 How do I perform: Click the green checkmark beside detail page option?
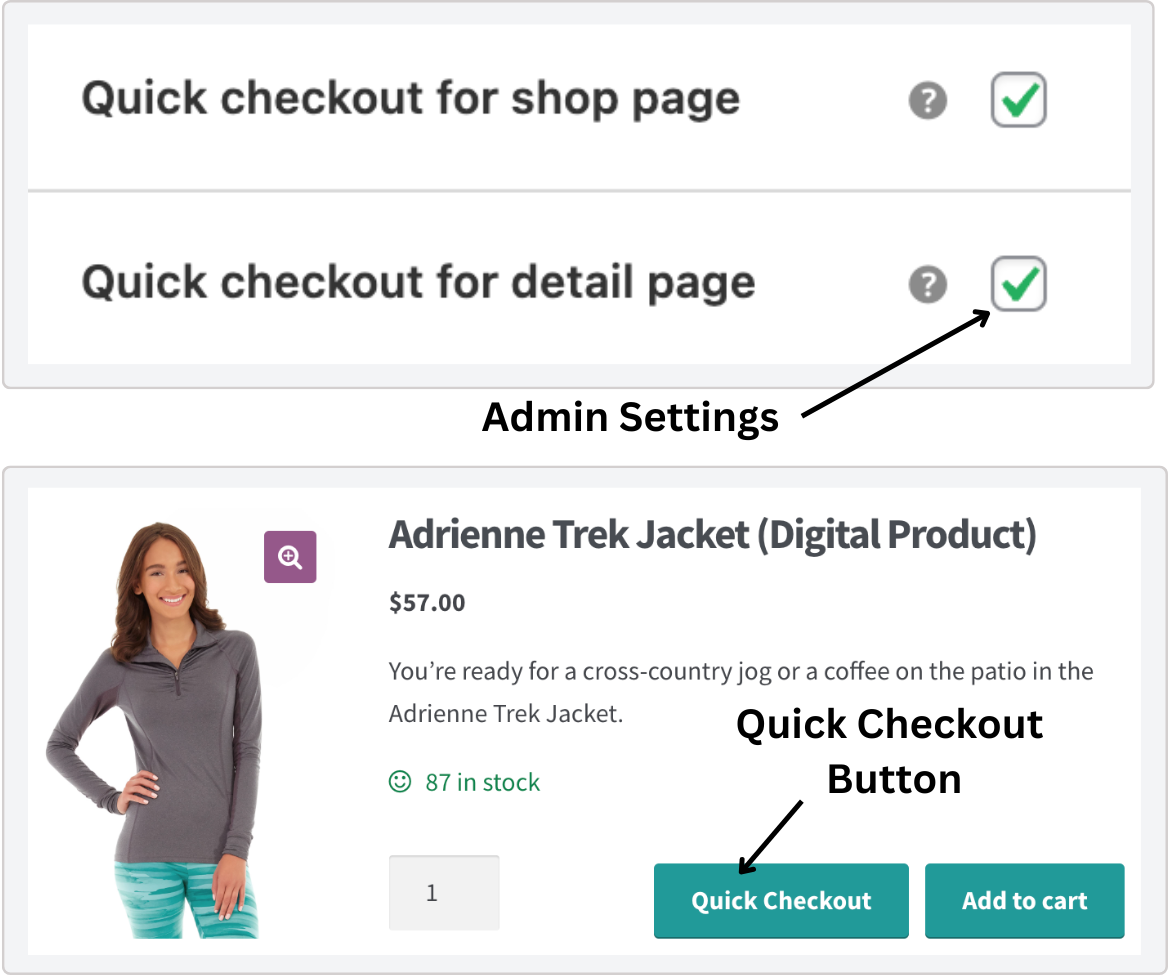pyautogui.click(x=1018, y=284)
